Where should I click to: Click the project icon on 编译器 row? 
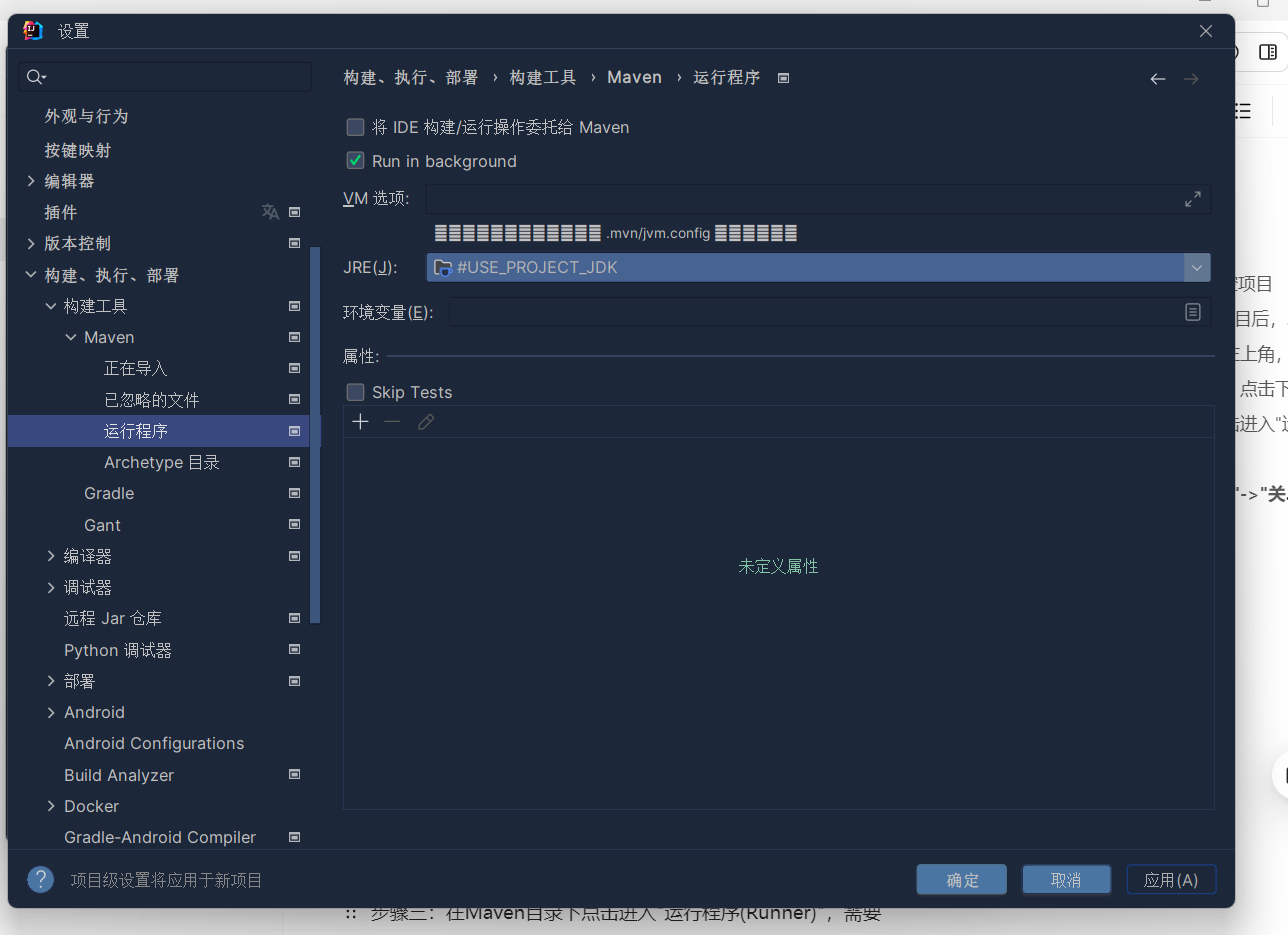point(295,556)
